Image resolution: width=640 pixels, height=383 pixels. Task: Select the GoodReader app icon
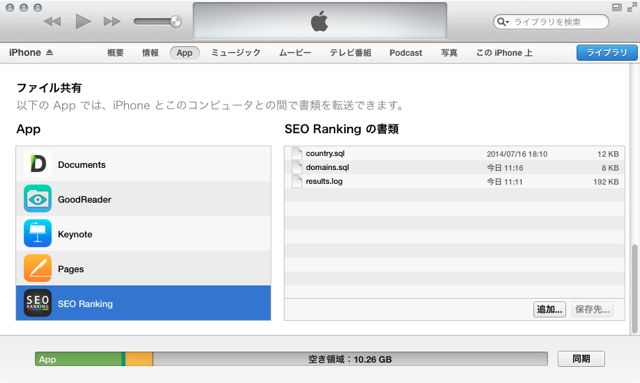[38, 198]
